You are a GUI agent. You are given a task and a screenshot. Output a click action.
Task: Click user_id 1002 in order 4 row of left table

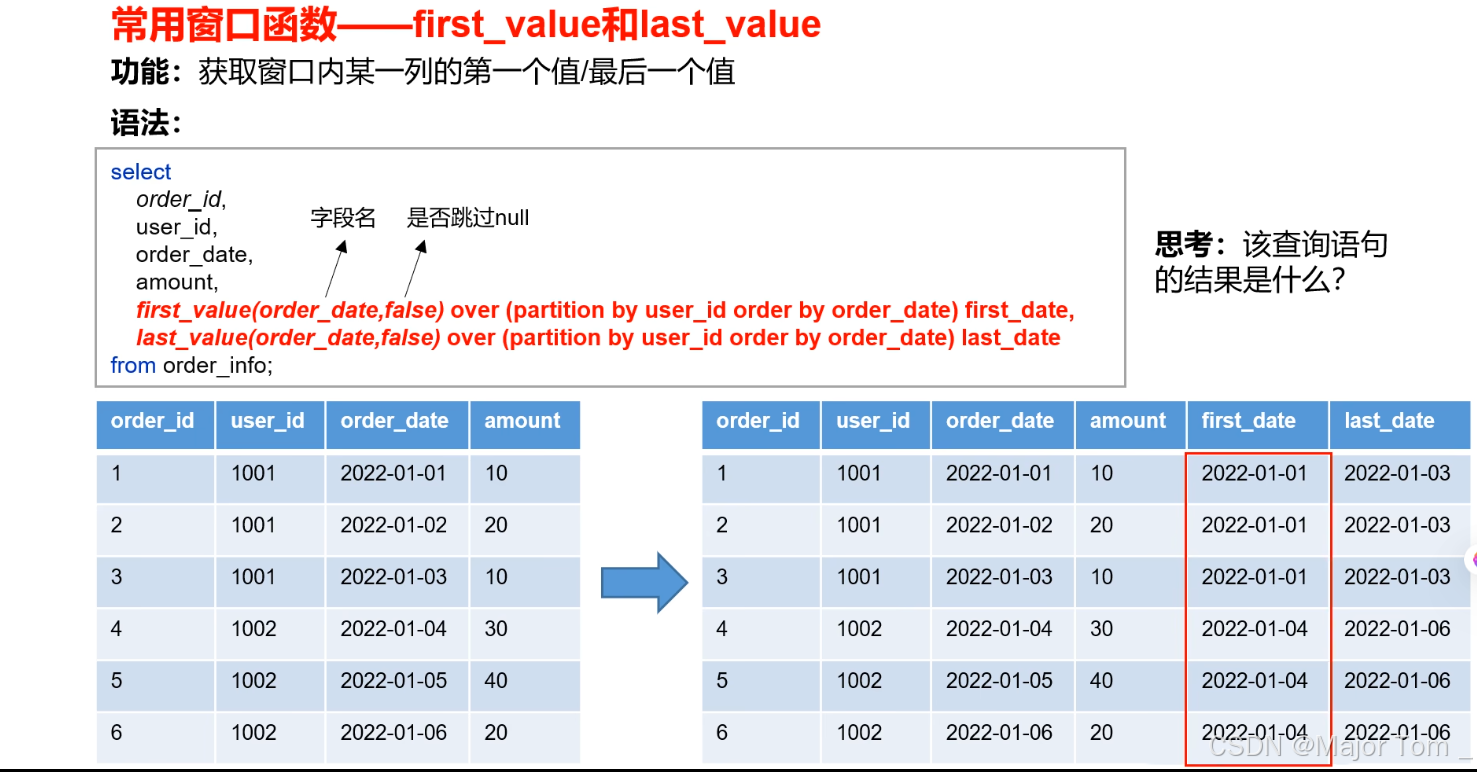253,630
